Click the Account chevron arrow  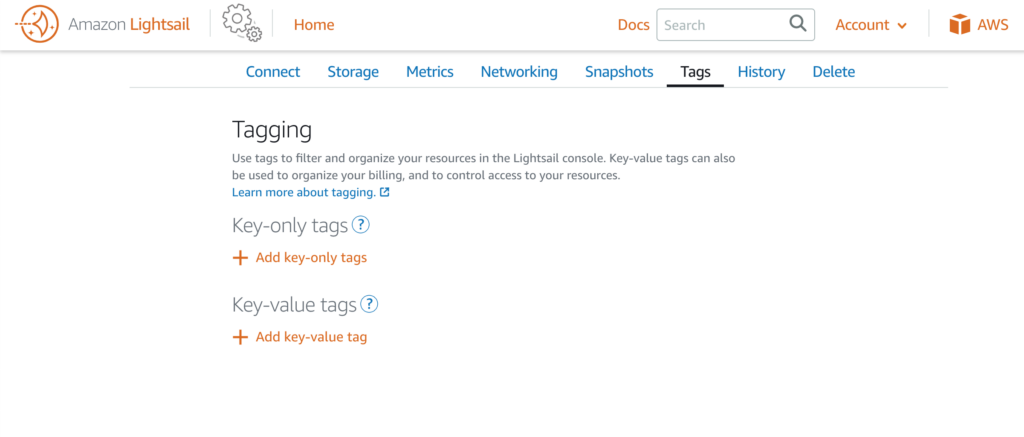pyautogui.click(x=902, y=26)
